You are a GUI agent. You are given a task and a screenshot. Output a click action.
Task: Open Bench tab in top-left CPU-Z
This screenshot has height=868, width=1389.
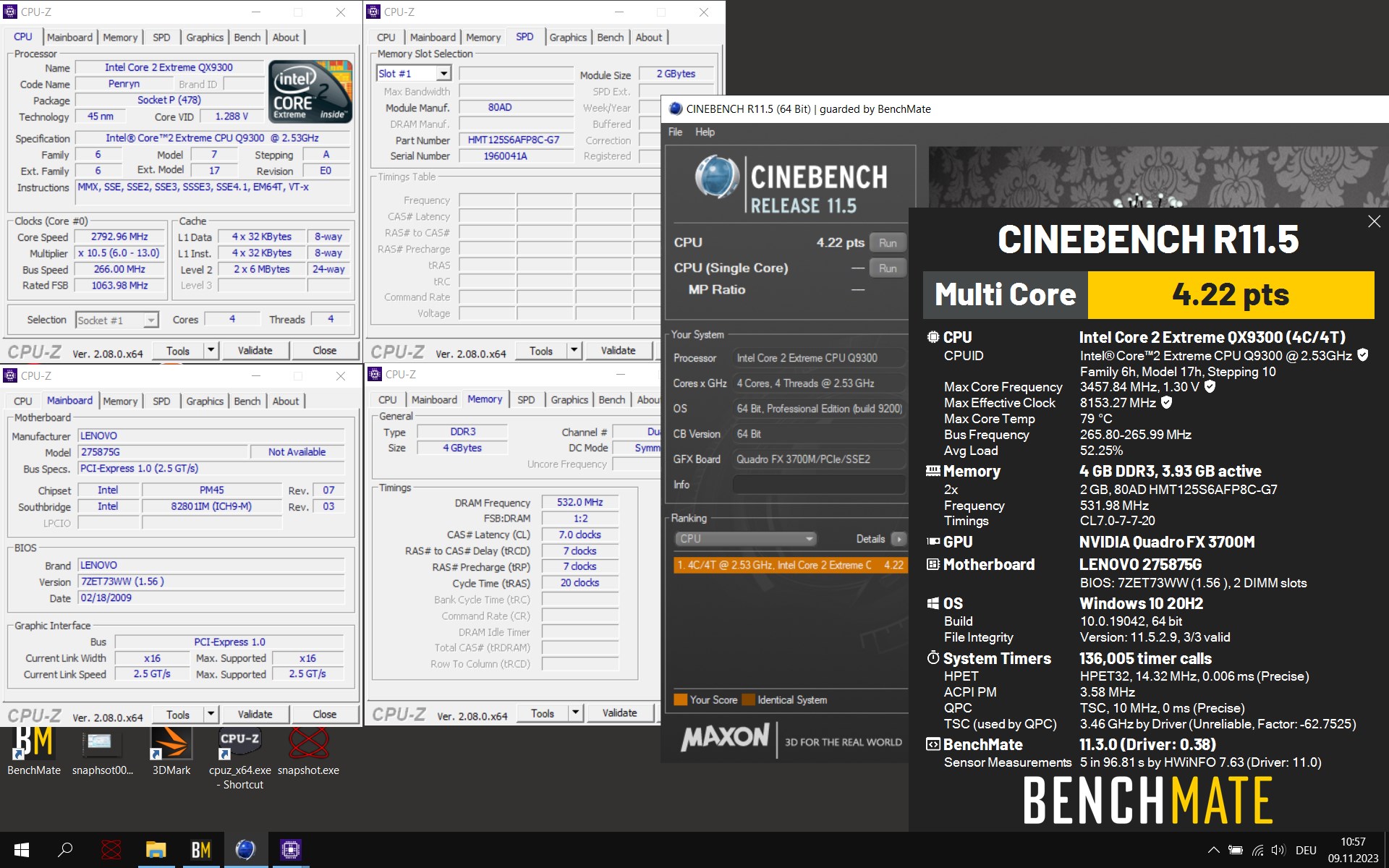(247, 37)
